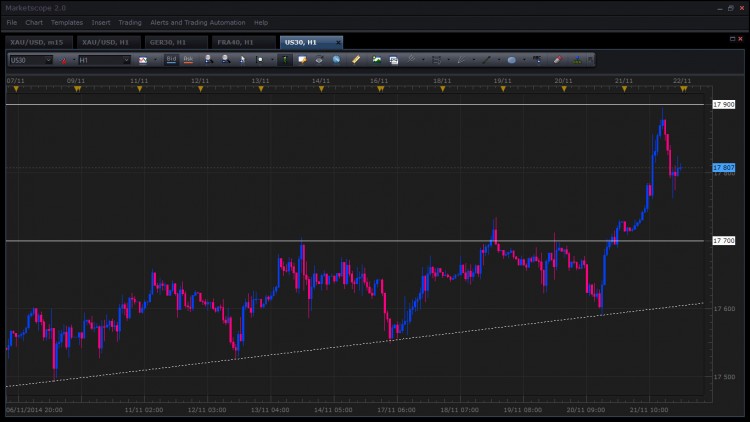Close the US30, H1 tab
750x422 pixels.
(x=338, y=43)
